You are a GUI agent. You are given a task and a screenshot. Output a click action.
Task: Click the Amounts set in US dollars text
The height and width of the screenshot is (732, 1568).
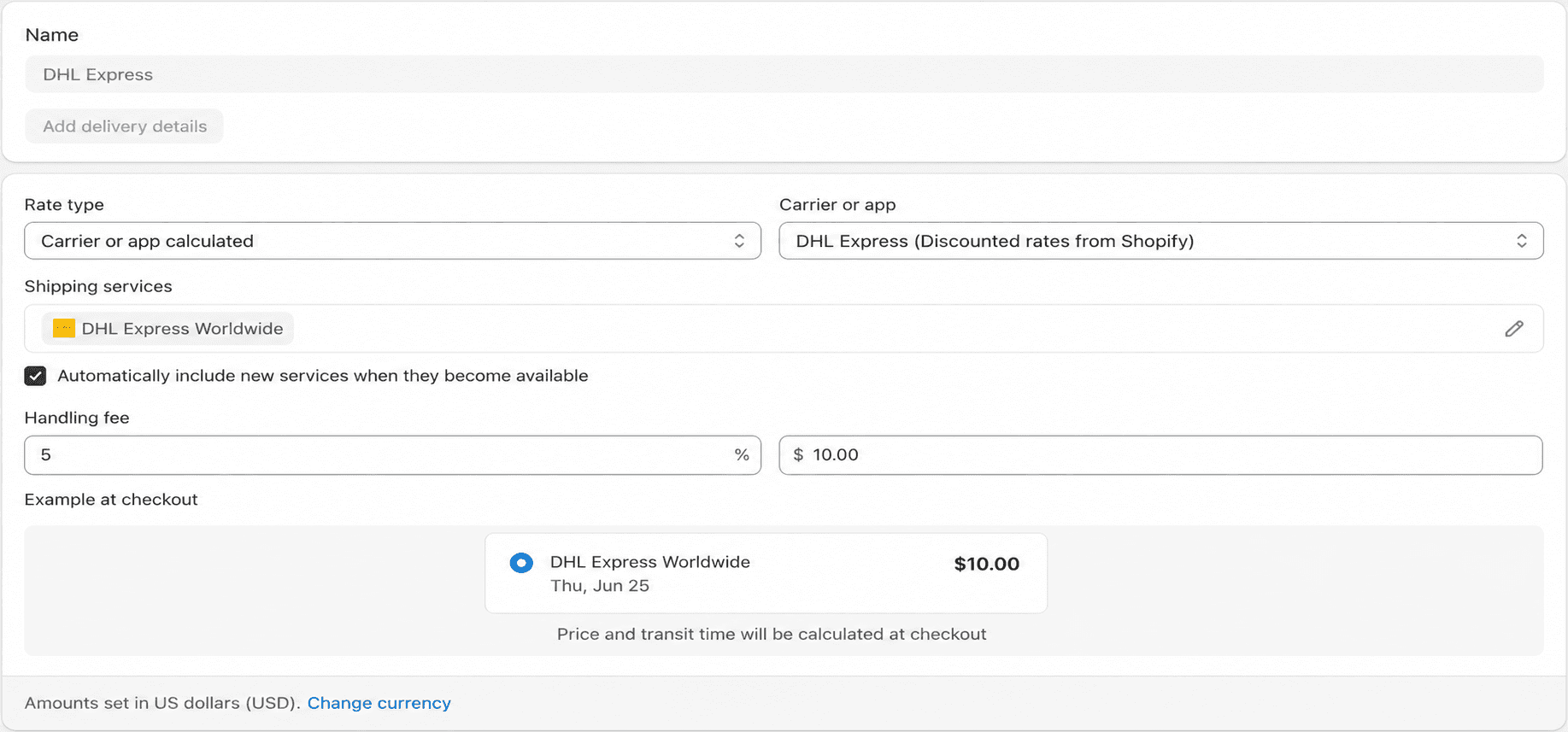pyautogui.click(x=162, y=703)
